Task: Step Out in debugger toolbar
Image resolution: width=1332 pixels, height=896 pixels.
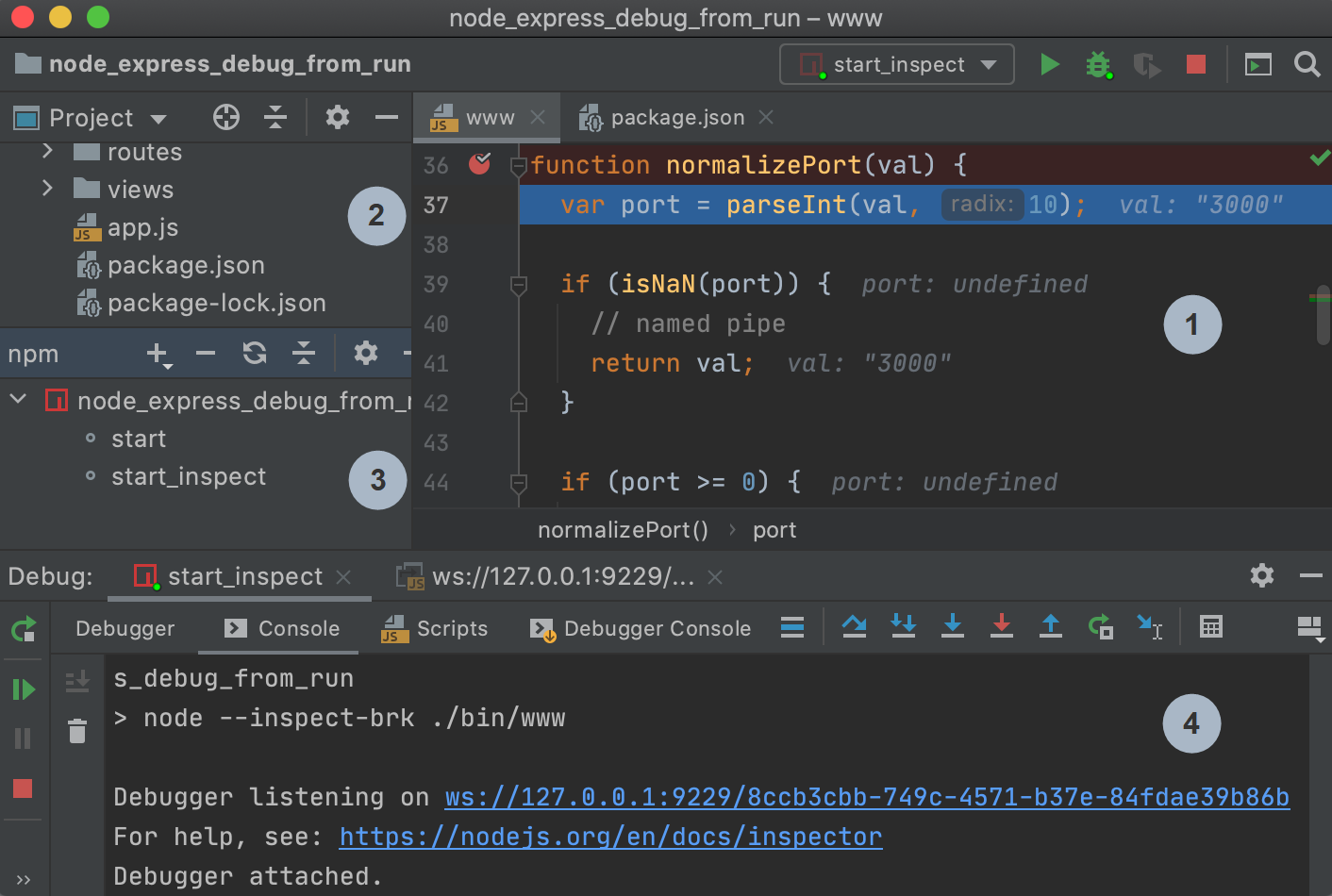Action: [1051, 627]
